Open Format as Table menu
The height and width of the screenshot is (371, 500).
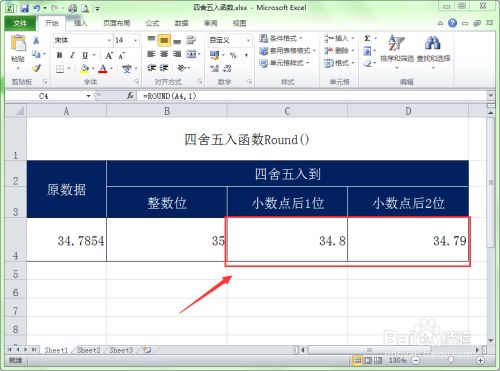coord(287,51)
